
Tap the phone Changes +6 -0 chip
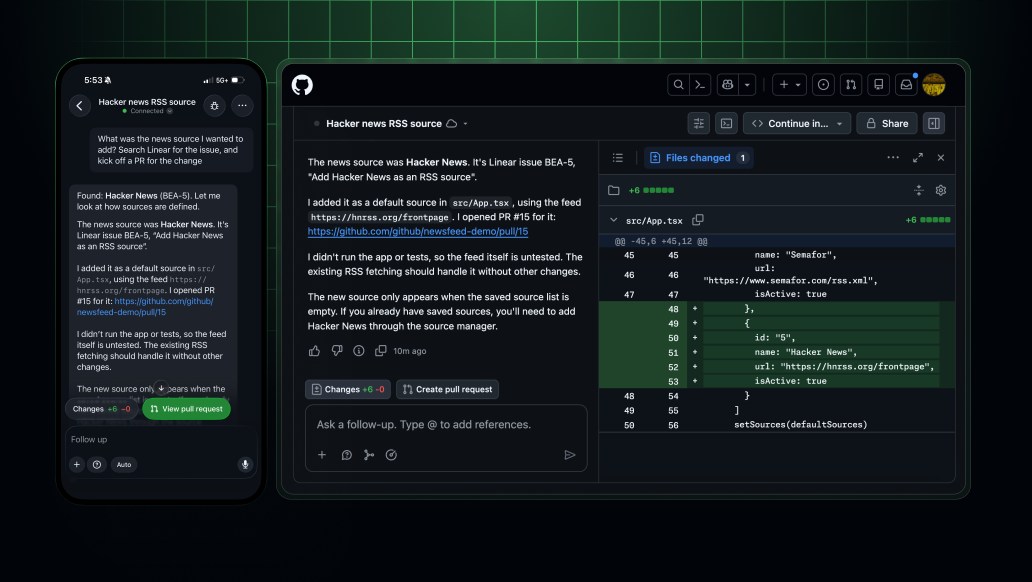click(x=101, y=409)
